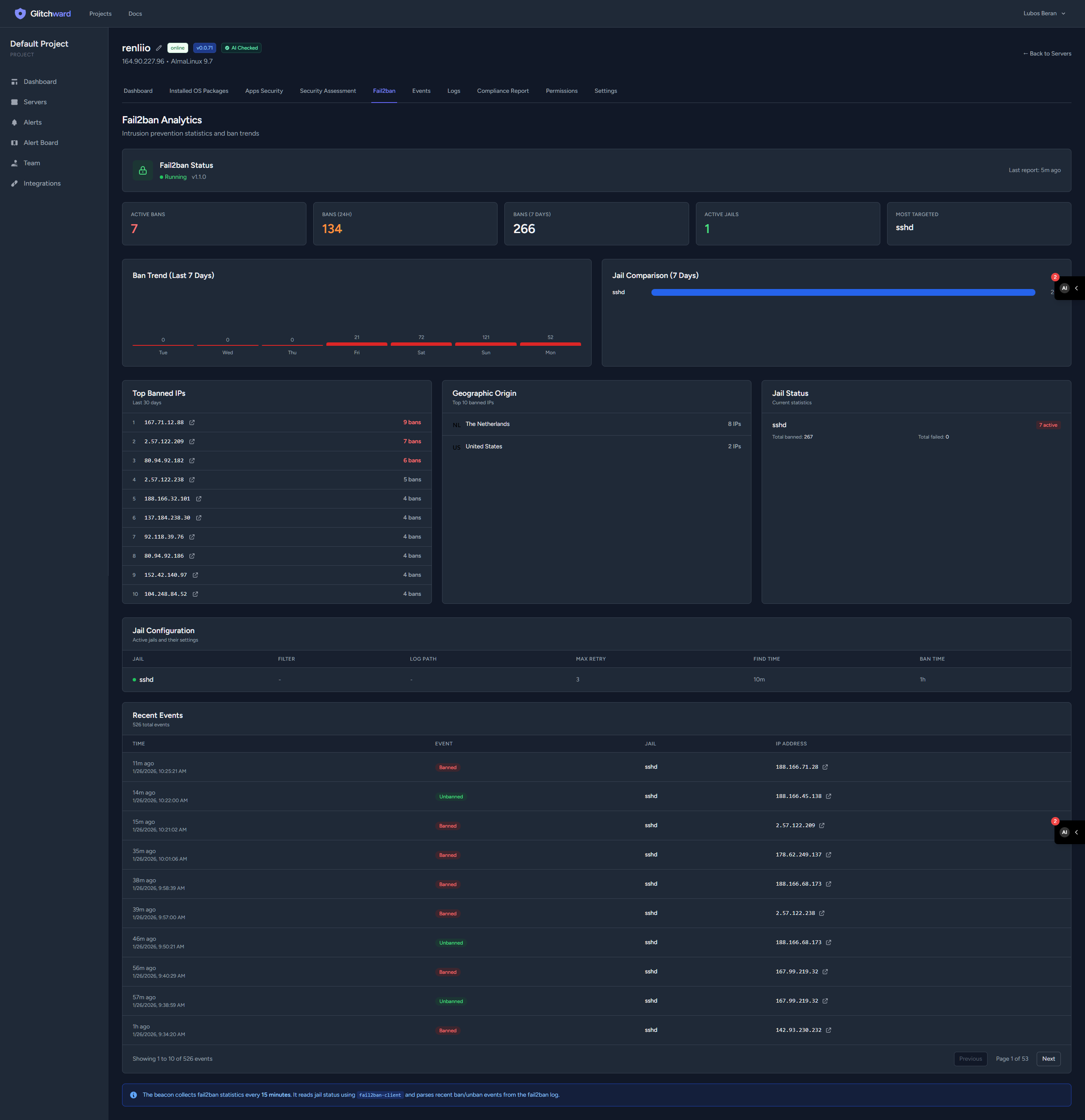Image resolution: width=1085 pixels, height=1120 pixels.
Task: Expand the Lubos Beran user menu
Action: tap(1044, 14)
